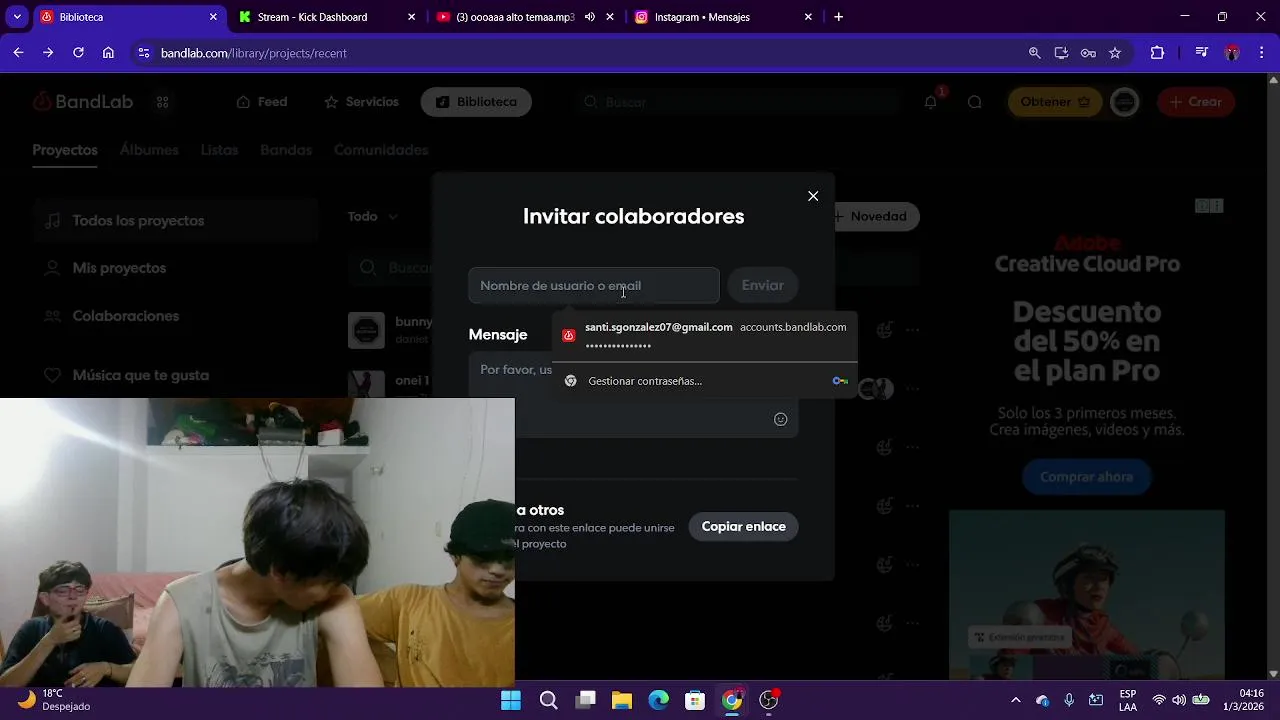Open the media control icon in Chrome toolbar
The image size is (1280, 720).
point(1202,53)
